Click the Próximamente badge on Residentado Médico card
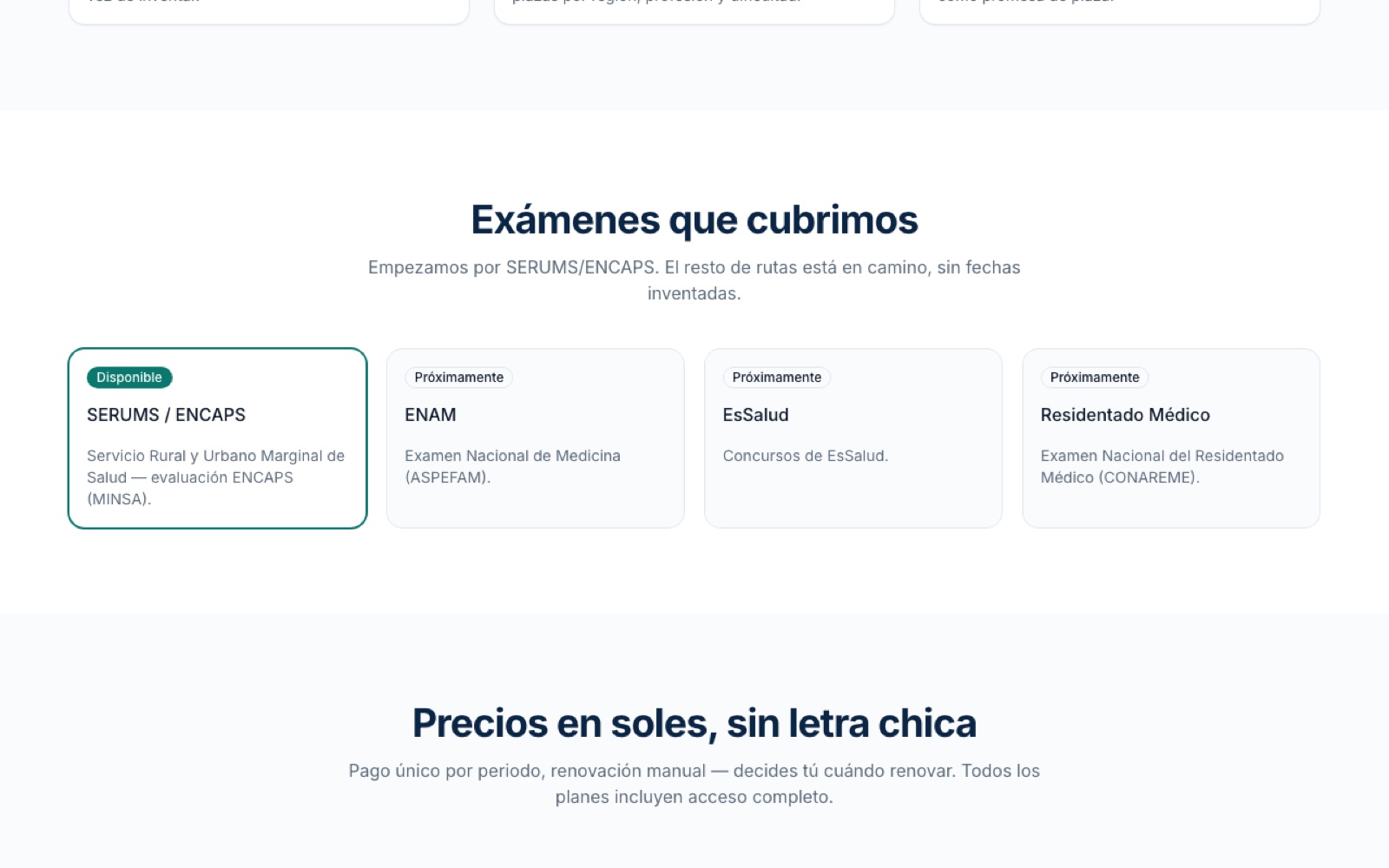The height and width of the screenshot is (868, 1389). [1094, 378]
